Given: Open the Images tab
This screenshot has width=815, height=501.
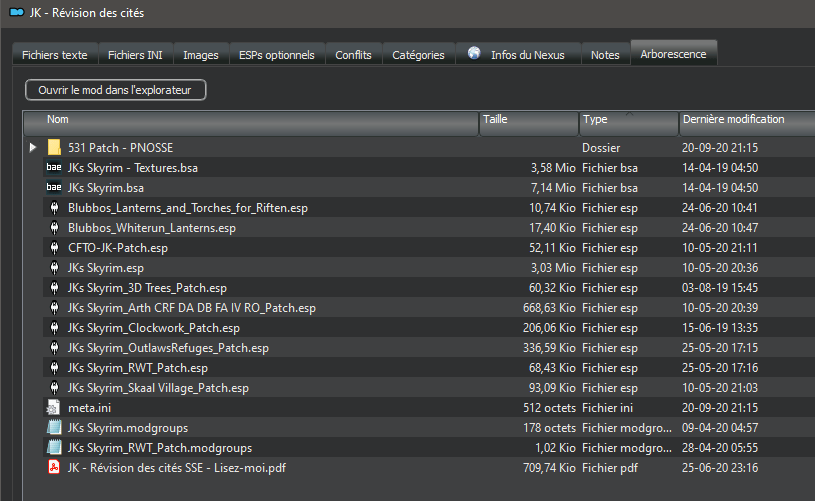Looking at the screenshot, I should click(201, 55).
